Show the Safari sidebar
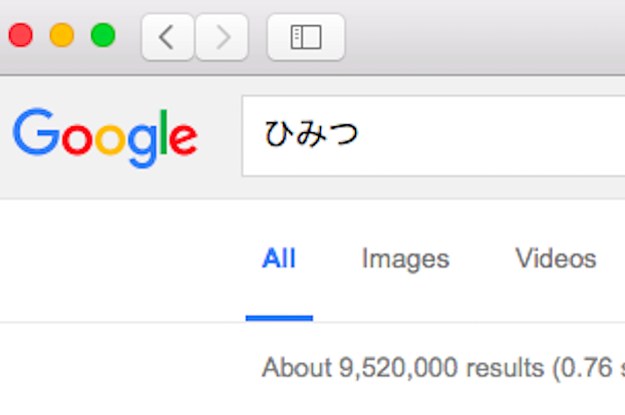 pos(306,37)
